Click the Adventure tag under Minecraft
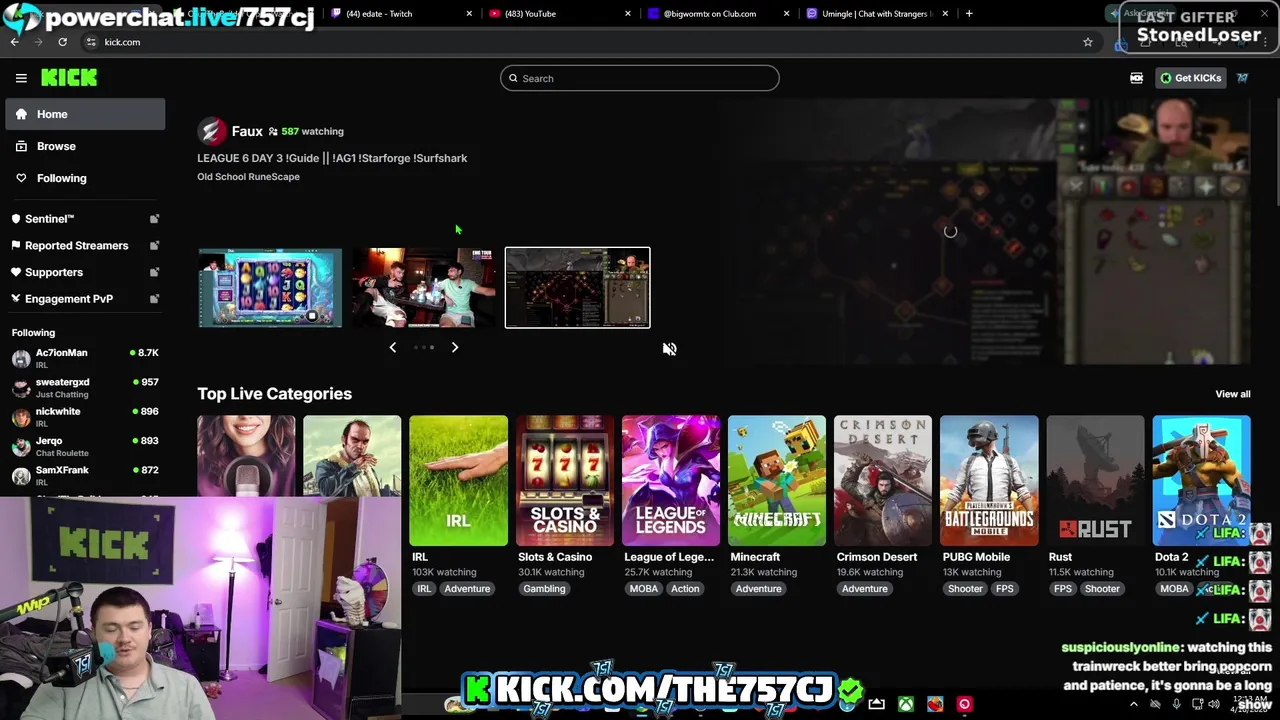The height and width of the screenshot is (720, 1280). click(x=758, y=589)
